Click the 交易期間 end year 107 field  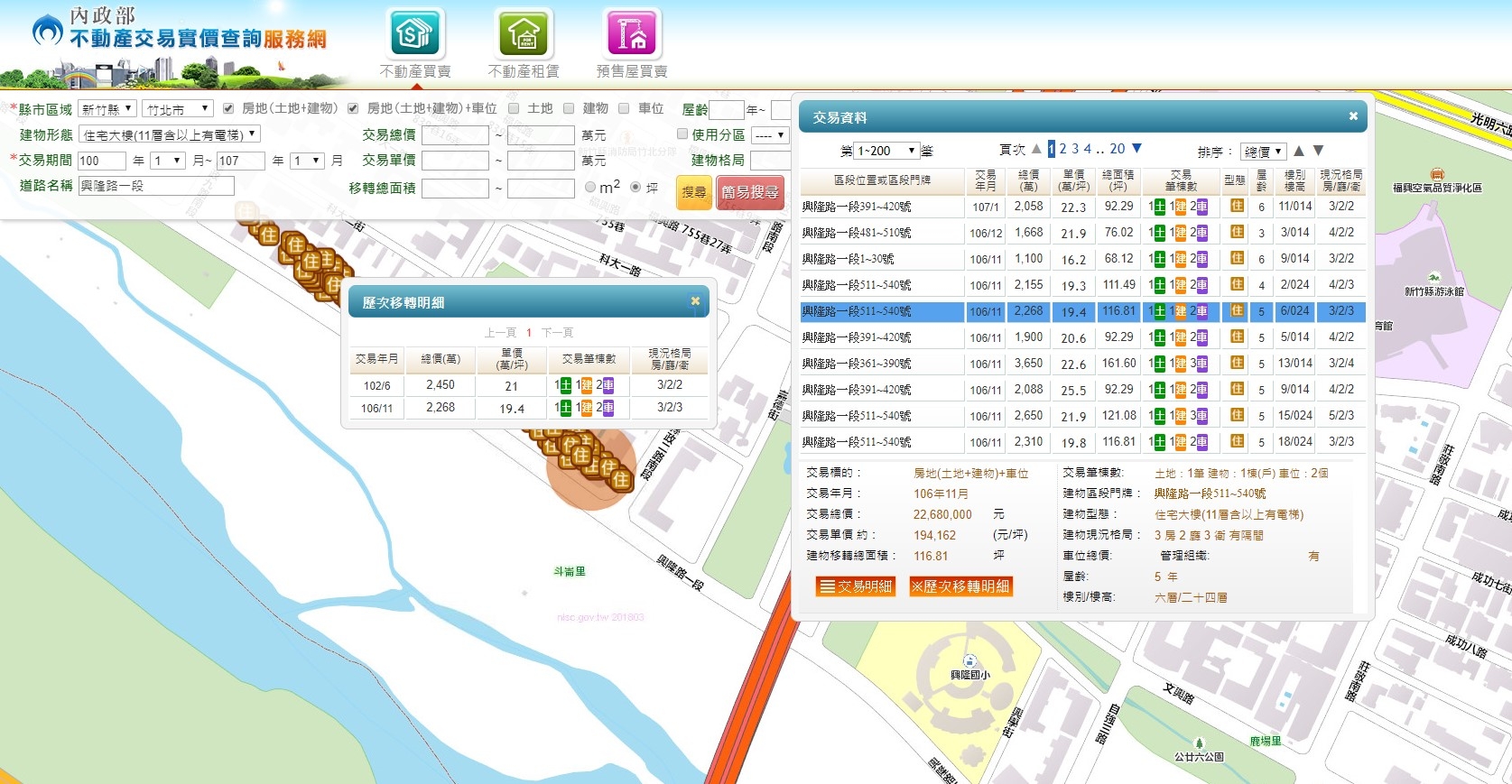[241, 161]
